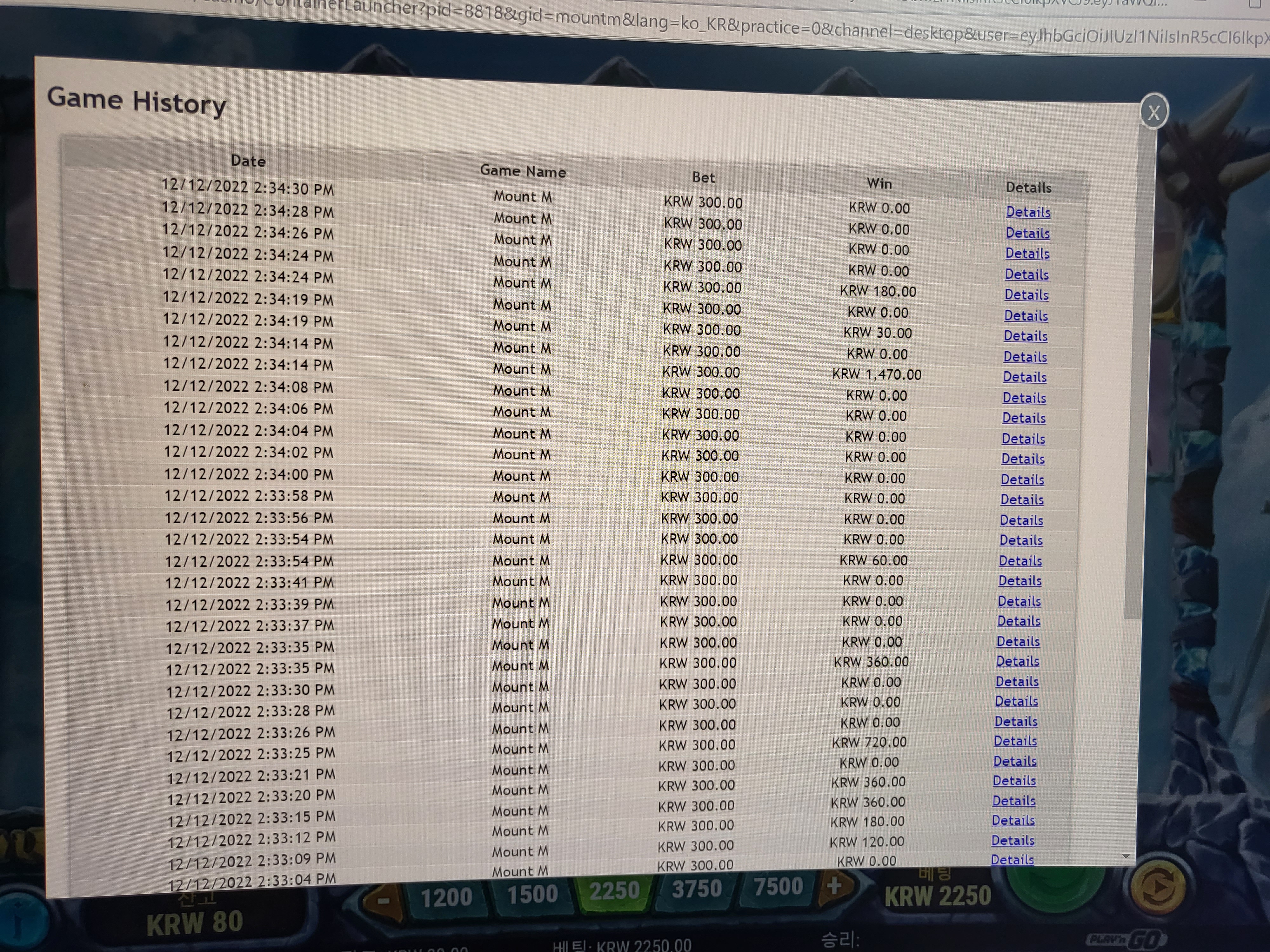
Task: Open Details for the 2:34:28 PM round
Action: (1028, 233)
